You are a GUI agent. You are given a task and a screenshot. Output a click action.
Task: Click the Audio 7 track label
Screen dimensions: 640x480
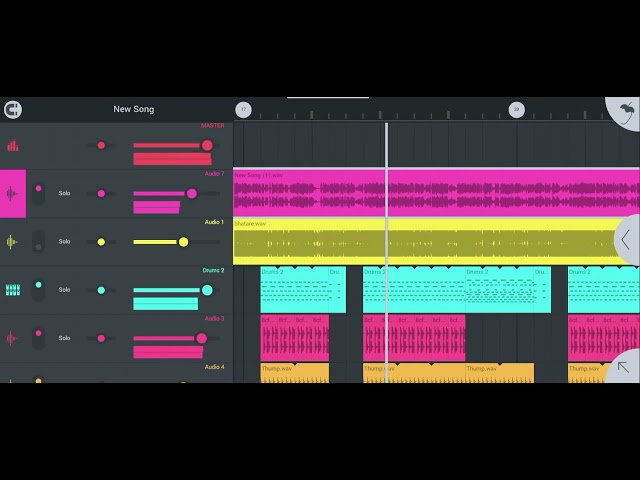[x=214, y=174]
